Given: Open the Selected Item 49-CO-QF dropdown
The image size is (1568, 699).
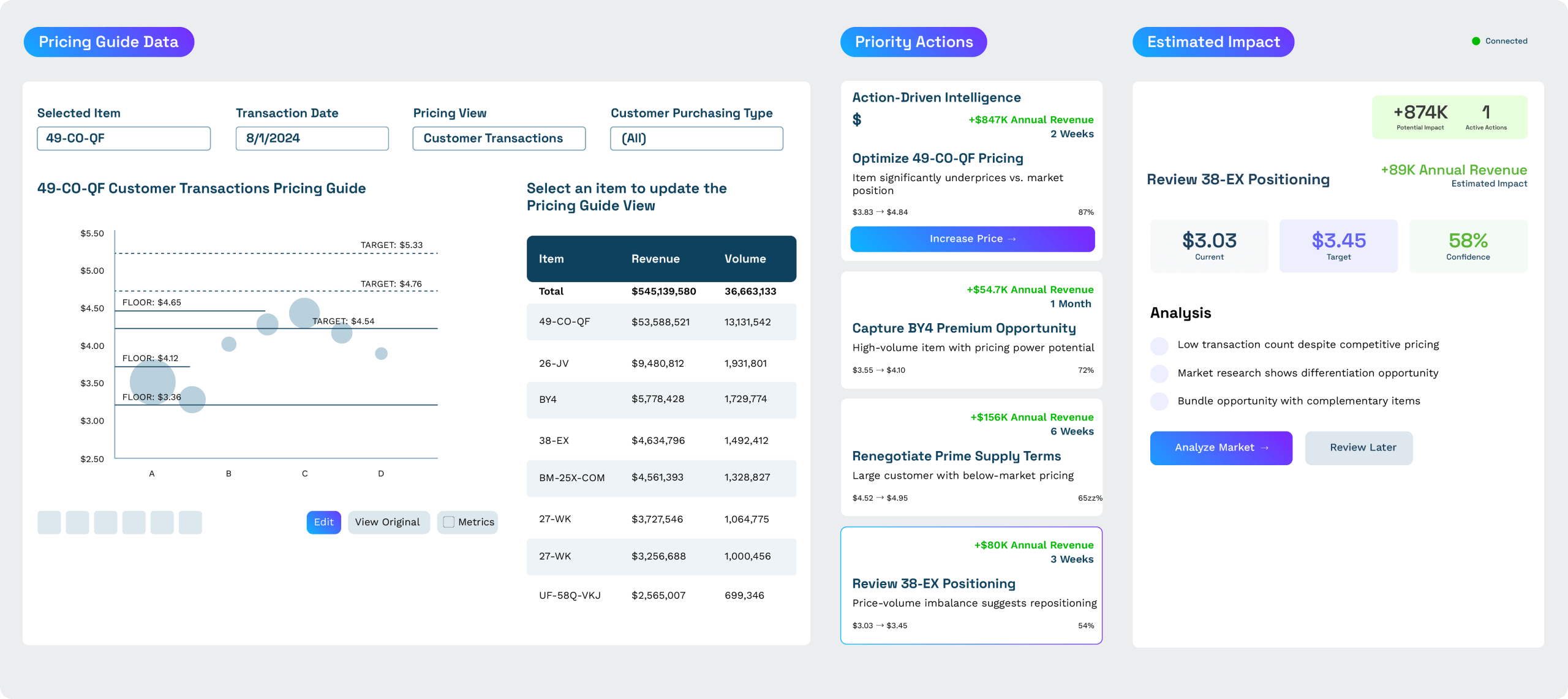Looking at the screenshot, I should pos(124,138).
